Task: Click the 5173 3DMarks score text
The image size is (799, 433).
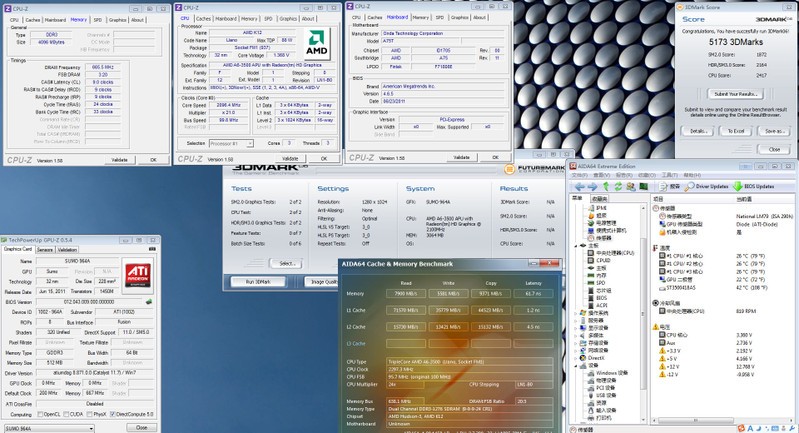Action: coord(735,42)
